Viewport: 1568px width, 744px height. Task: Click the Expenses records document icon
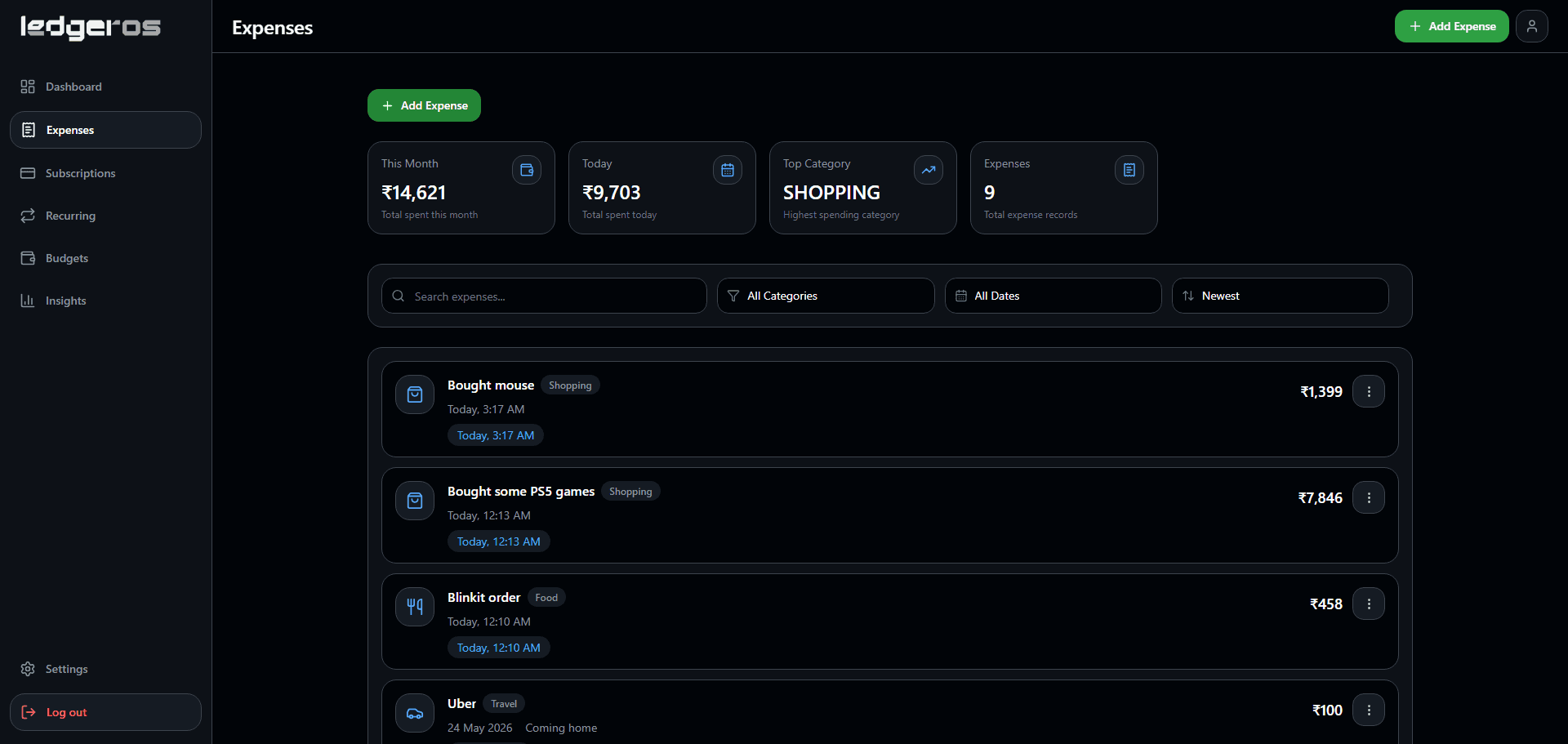coord(1129,170)
